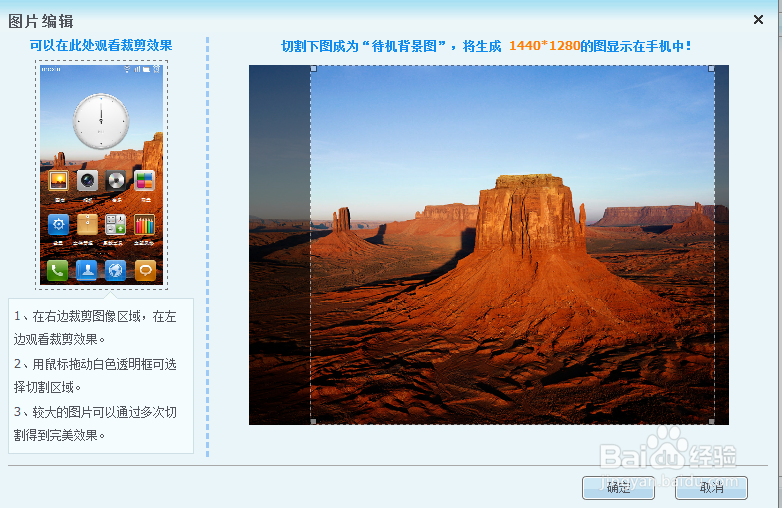Click instruction 2、用鼠标拖动白色透明框
The image size is (782, 508).
[95, 375]
